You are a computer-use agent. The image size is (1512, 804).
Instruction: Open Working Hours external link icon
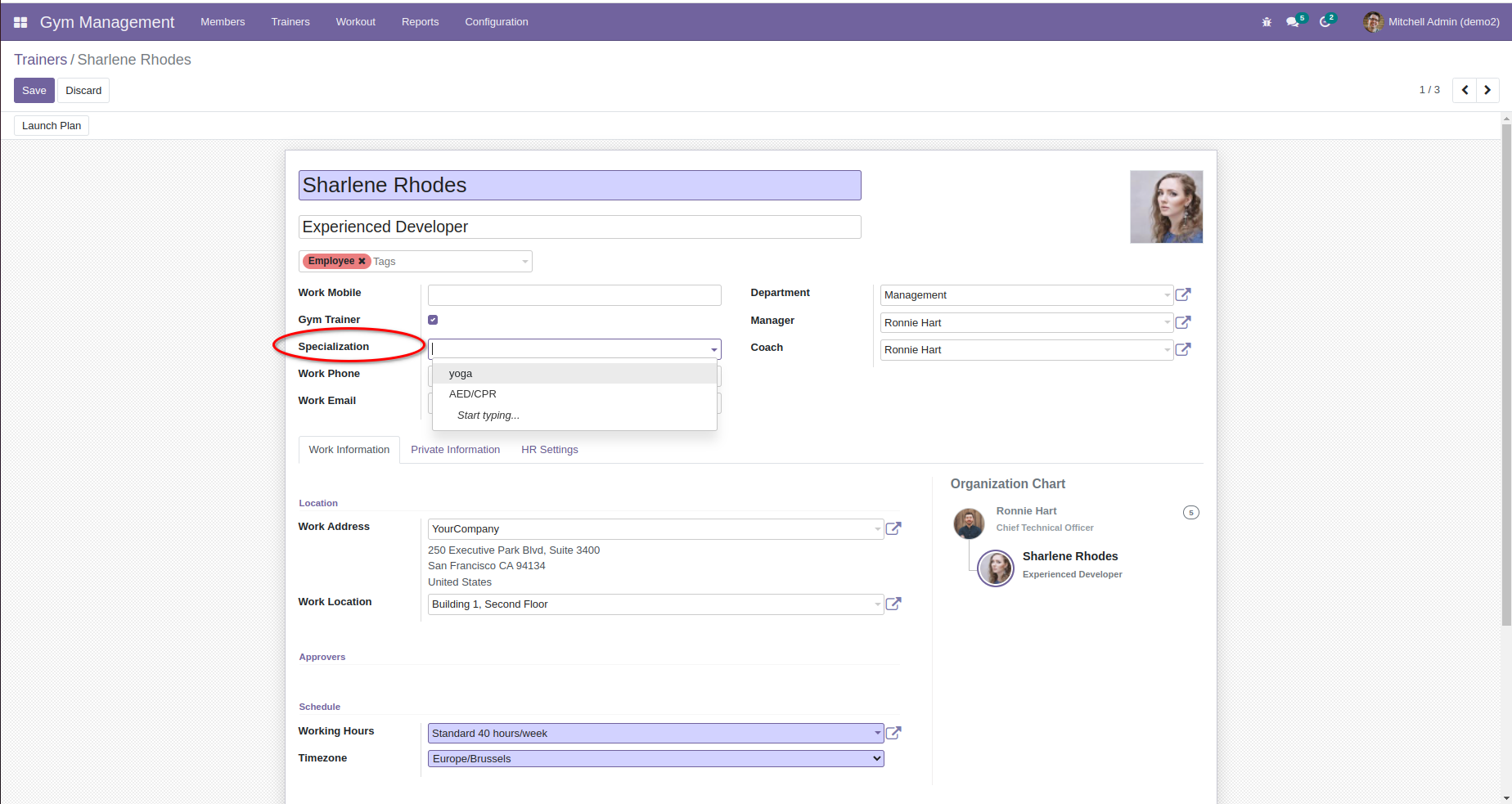pos(893,733)
